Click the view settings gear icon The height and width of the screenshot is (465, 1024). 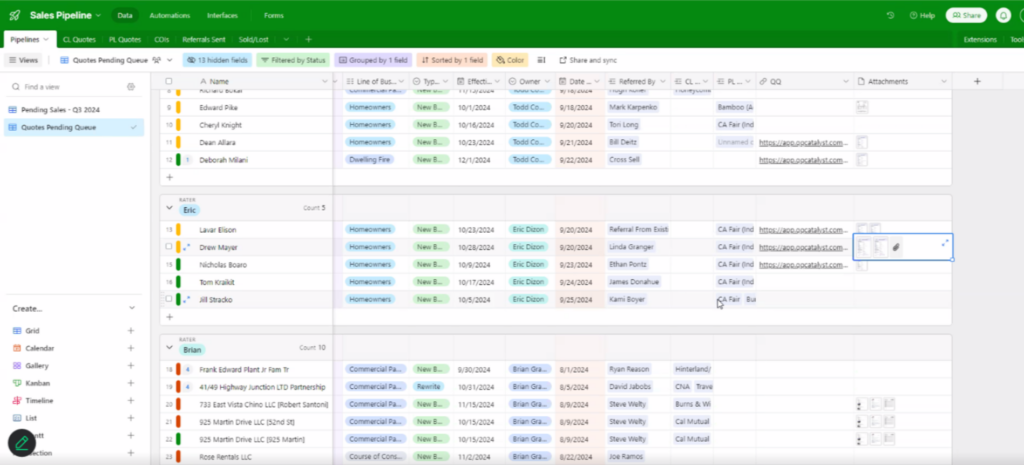pos(130,87)
